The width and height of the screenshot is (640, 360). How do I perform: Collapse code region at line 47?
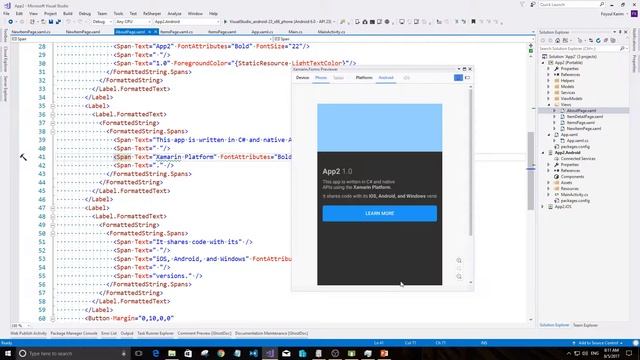coord(53,208)
